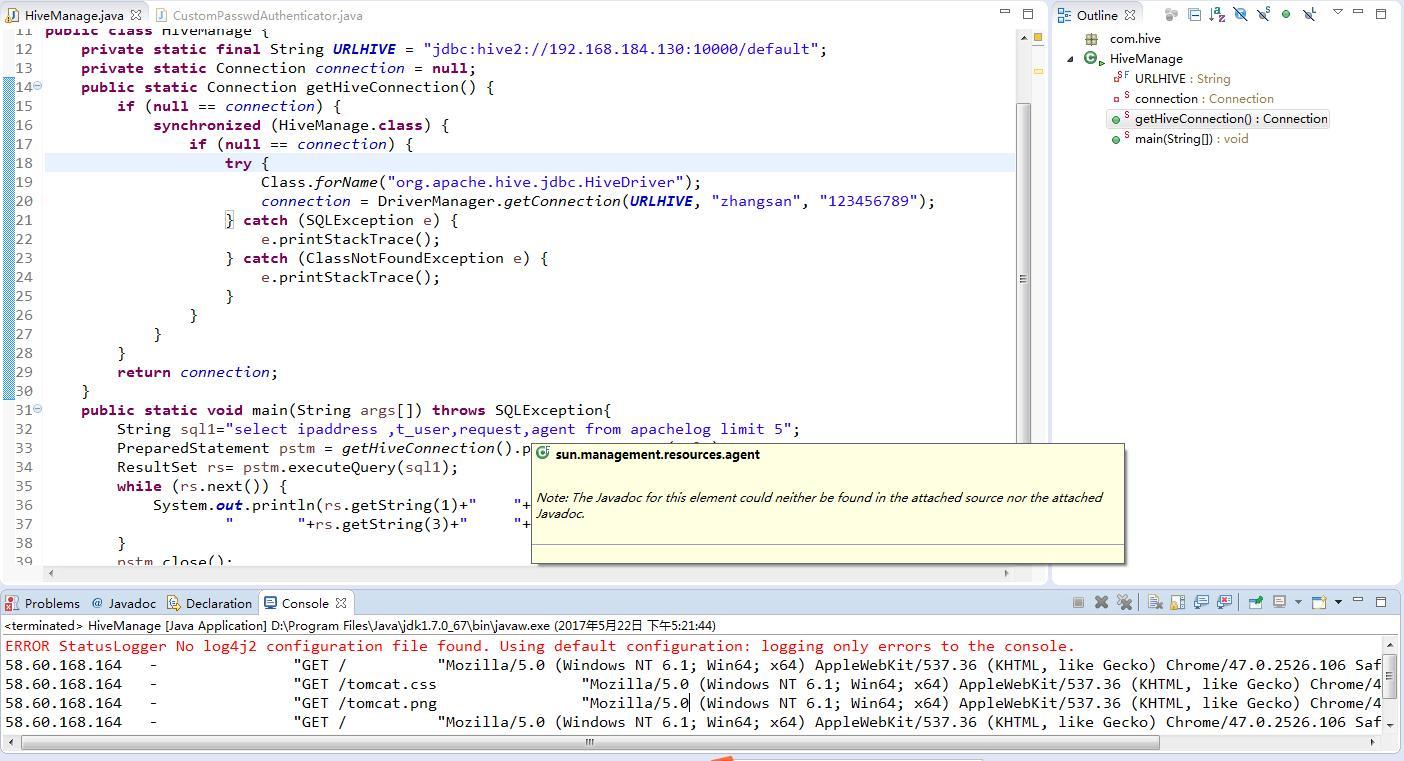The height and width of the screenshot is (761, 1404).
Task: Maximize the Outline view
Action: [1381, 13]
